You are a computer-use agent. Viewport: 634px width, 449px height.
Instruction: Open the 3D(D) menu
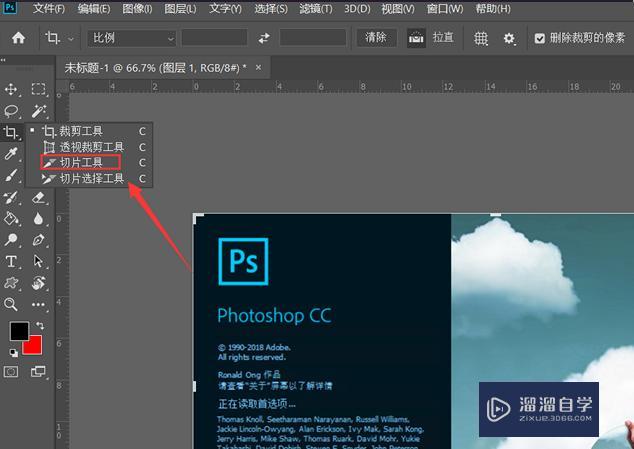tap(357, 8)
